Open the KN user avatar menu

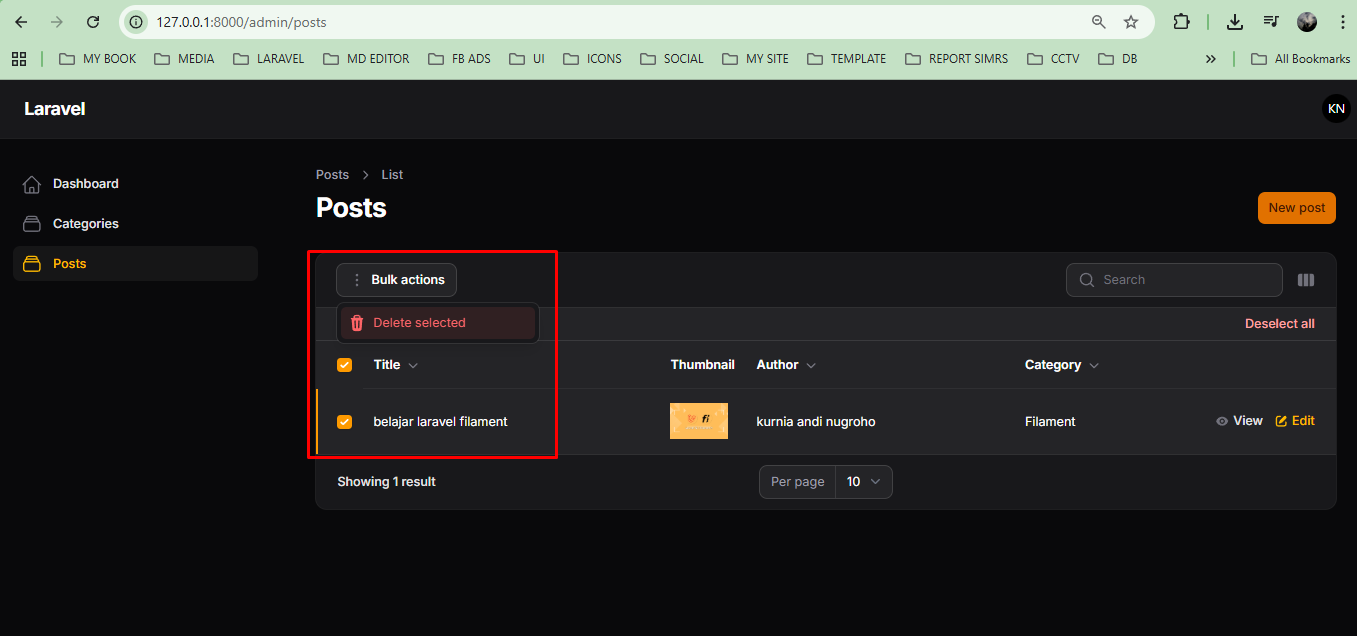1336,108
